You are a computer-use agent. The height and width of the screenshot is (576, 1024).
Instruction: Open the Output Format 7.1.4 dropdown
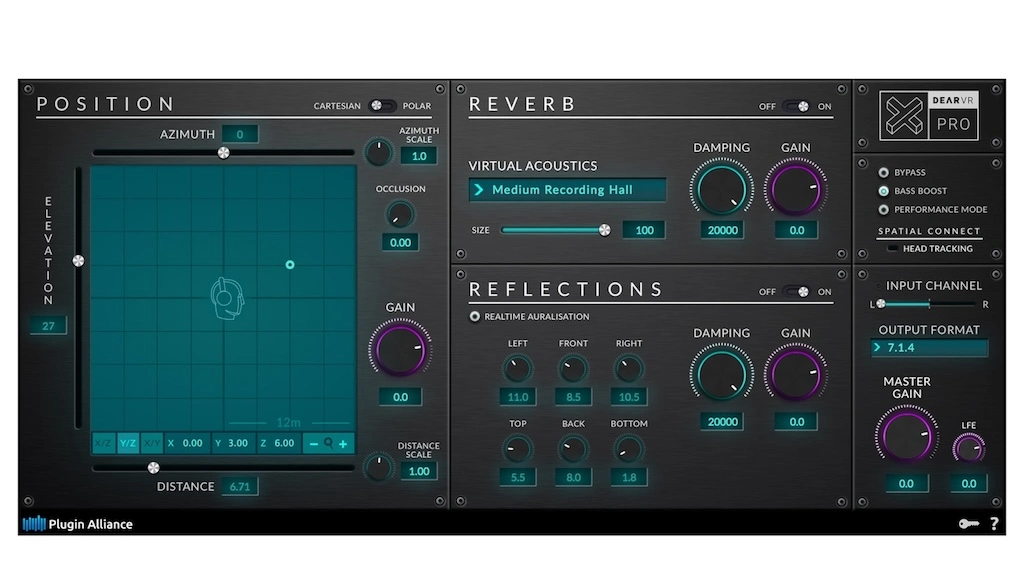click(930, 348)
